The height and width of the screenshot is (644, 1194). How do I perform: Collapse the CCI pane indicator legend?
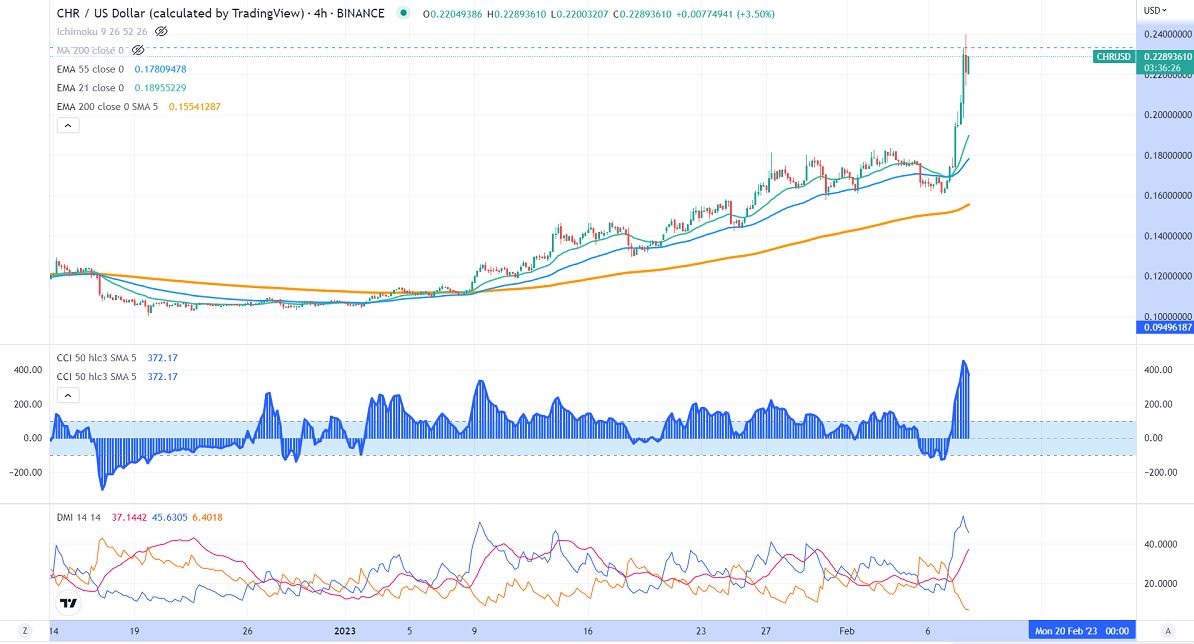[67, 396]
